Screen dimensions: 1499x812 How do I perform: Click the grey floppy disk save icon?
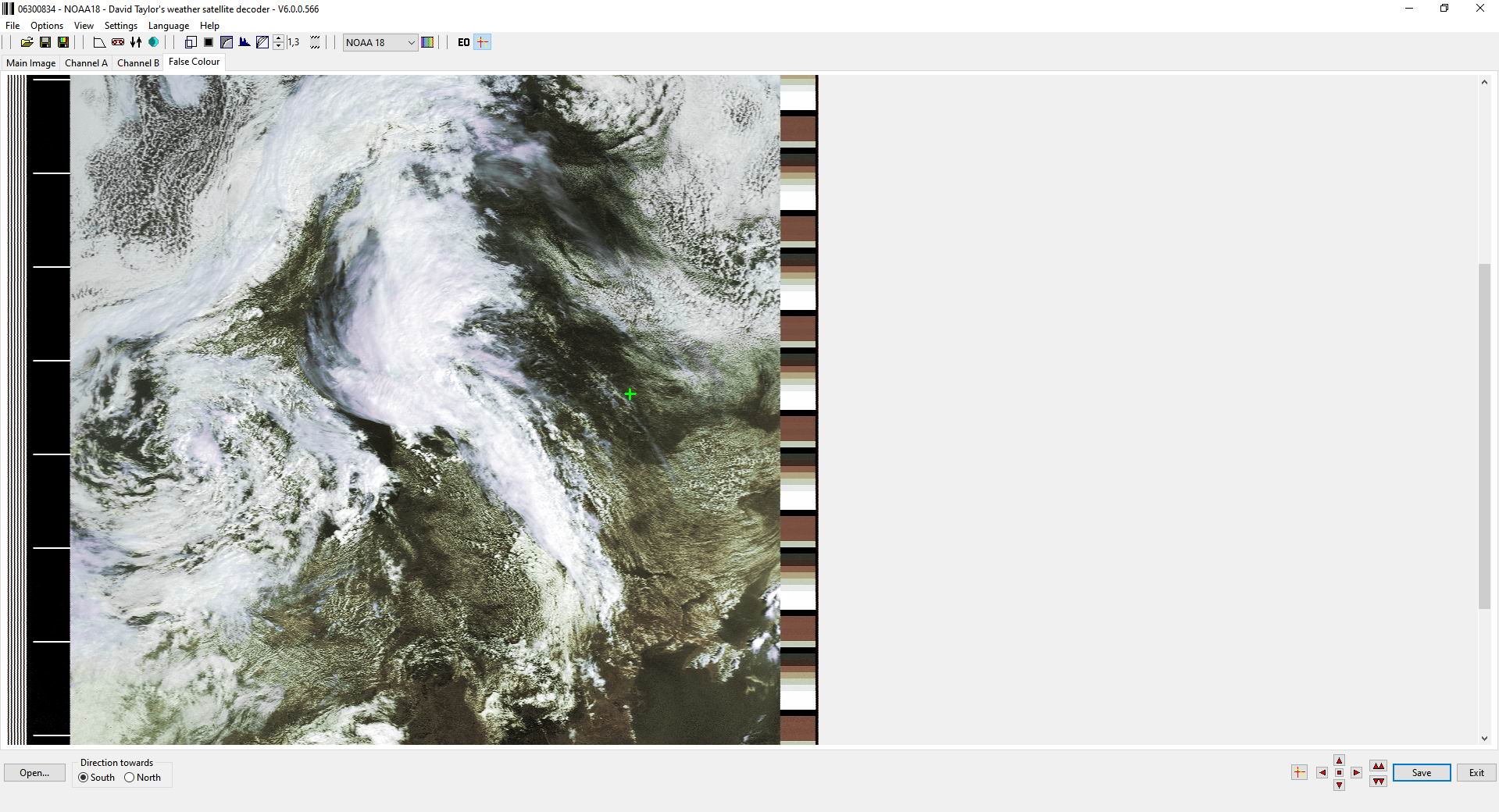pos(45,42)
